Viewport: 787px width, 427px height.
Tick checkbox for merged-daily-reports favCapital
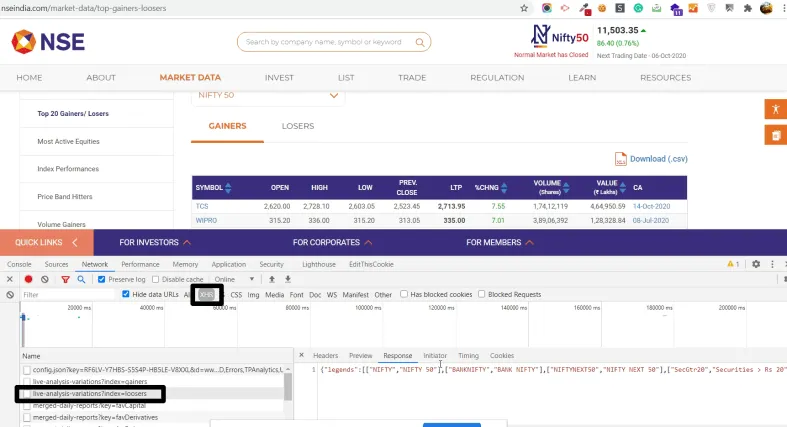point(27,405)
